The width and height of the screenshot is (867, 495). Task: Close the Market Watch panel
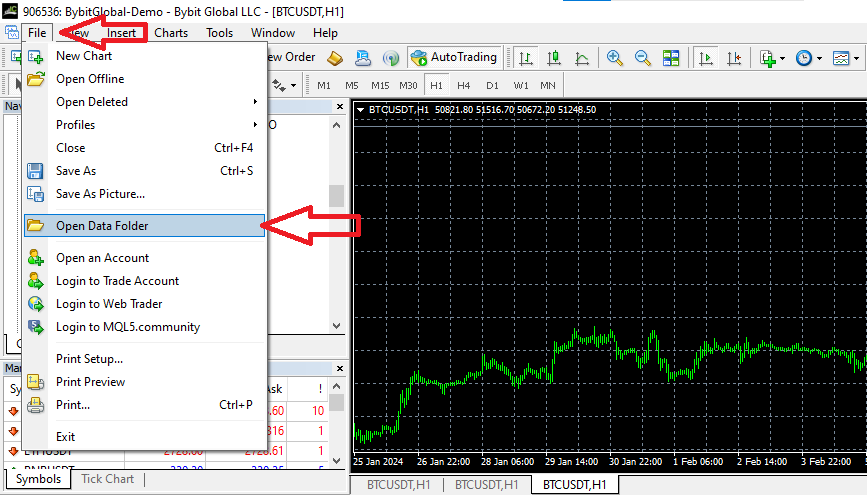340,368
